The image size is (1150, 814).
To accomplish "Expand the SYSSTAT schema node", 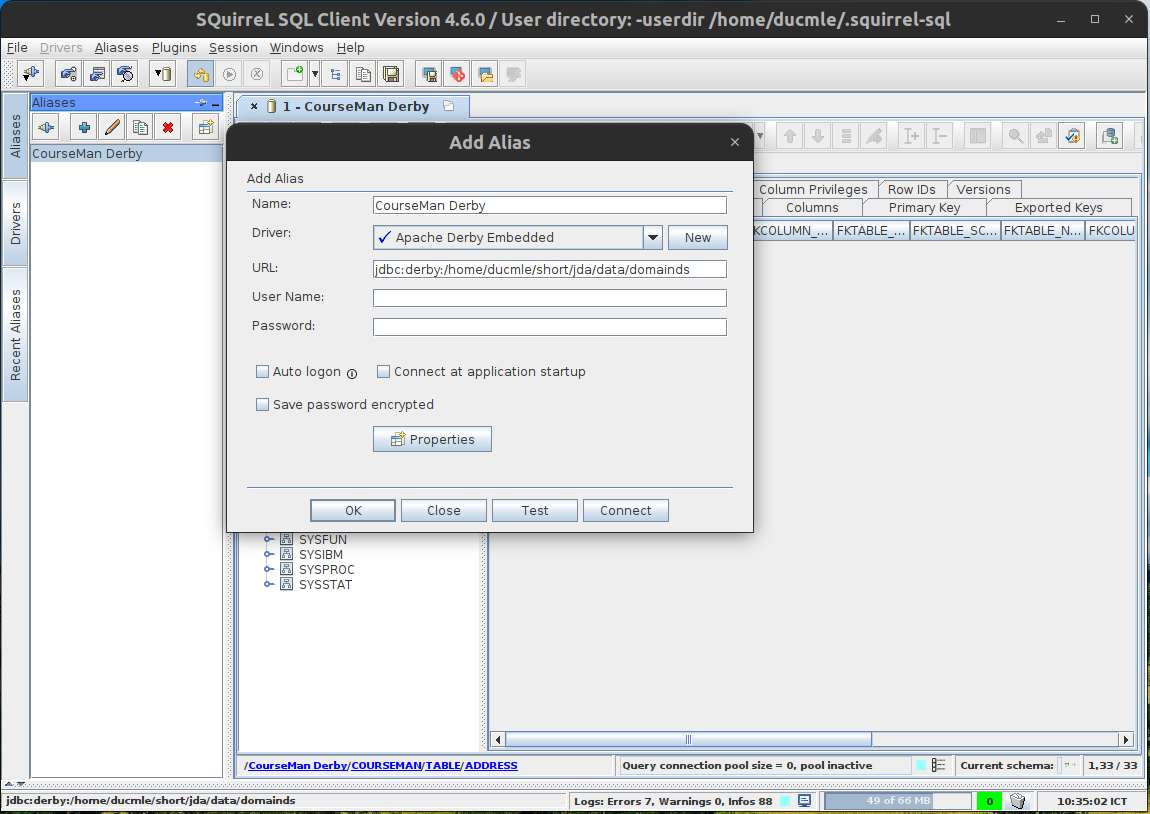I will [x=269, y=584].
